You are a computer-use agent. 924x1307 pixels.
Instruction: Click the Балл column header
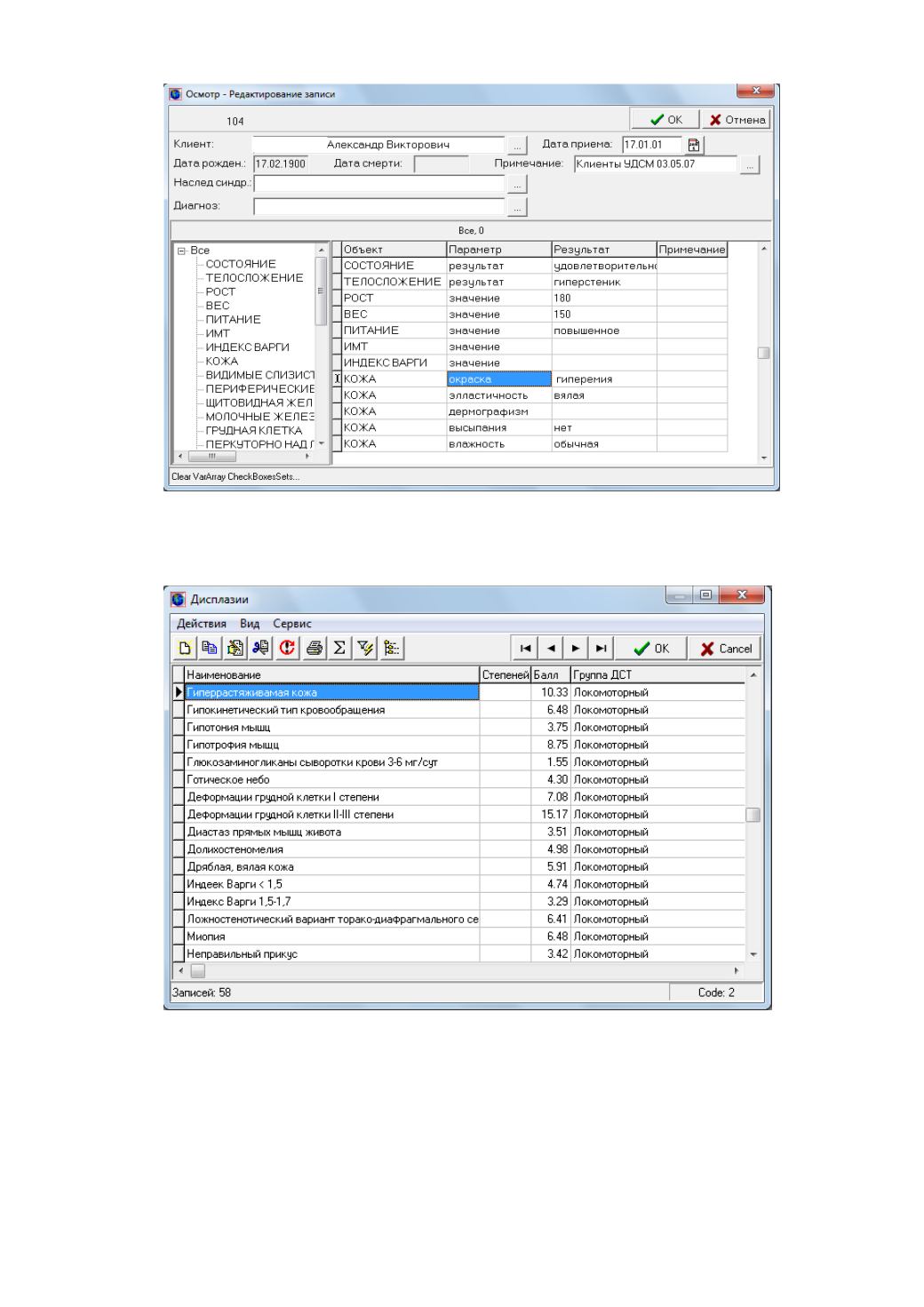pyautogui.click(x=551, y=675)
